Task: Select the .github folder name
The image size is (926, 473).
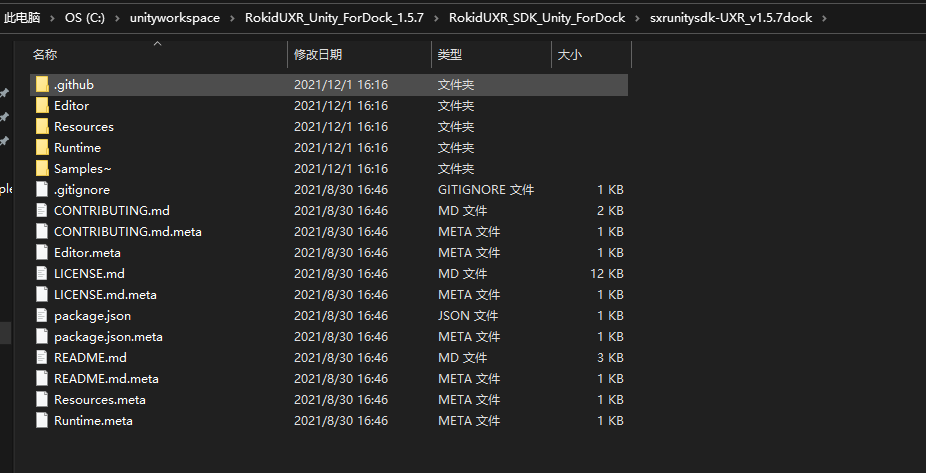Action: pos(74,84)
